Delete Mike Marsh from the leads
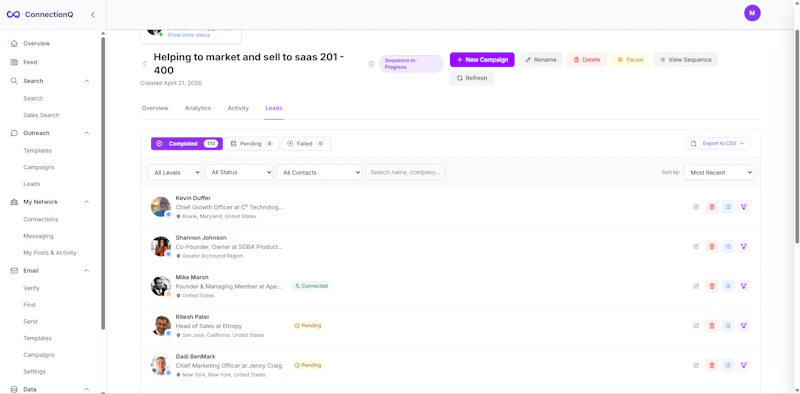 [712, 286]
